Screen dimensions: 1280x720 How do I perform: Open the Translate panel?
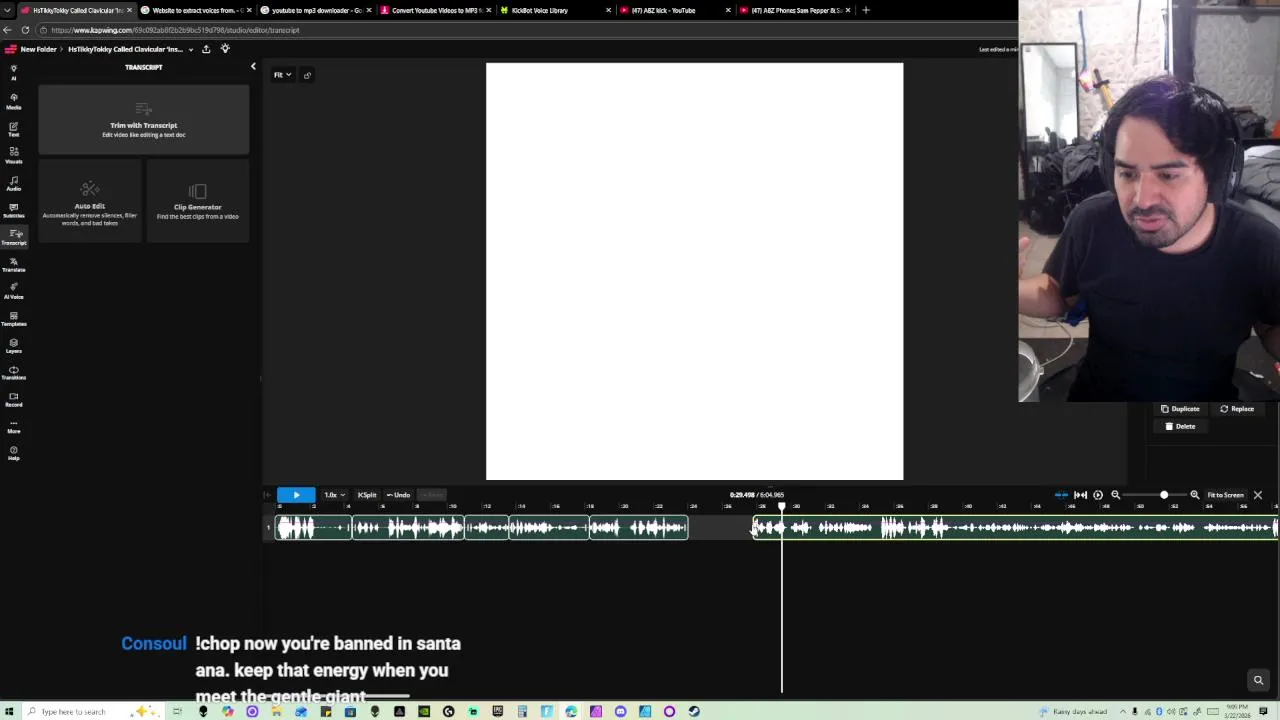(13, 264)
